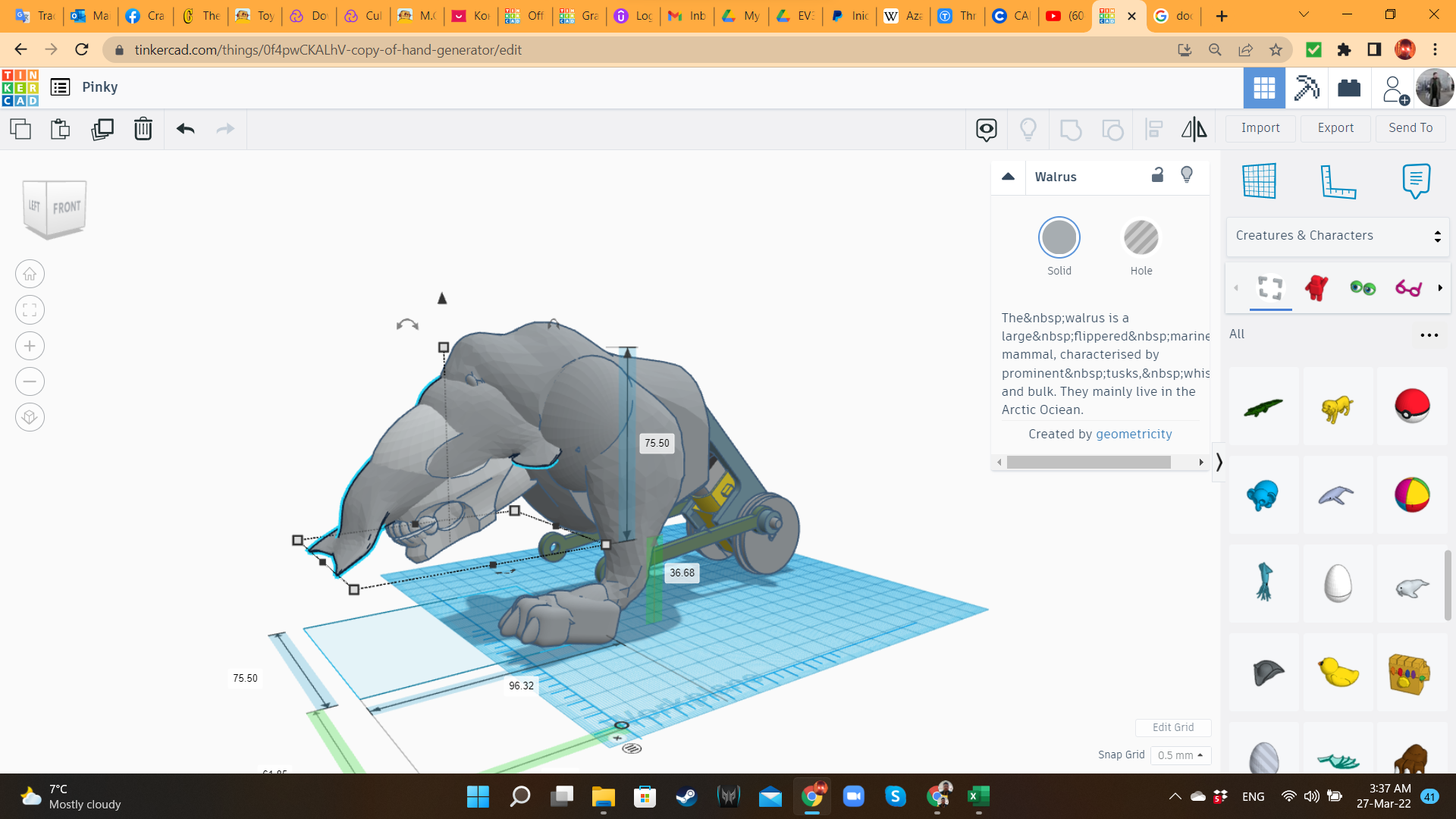Open the geometricity creator link
Viewport: 1456px width, 819px height.
pyautogui.click(x=1134, y=434)
